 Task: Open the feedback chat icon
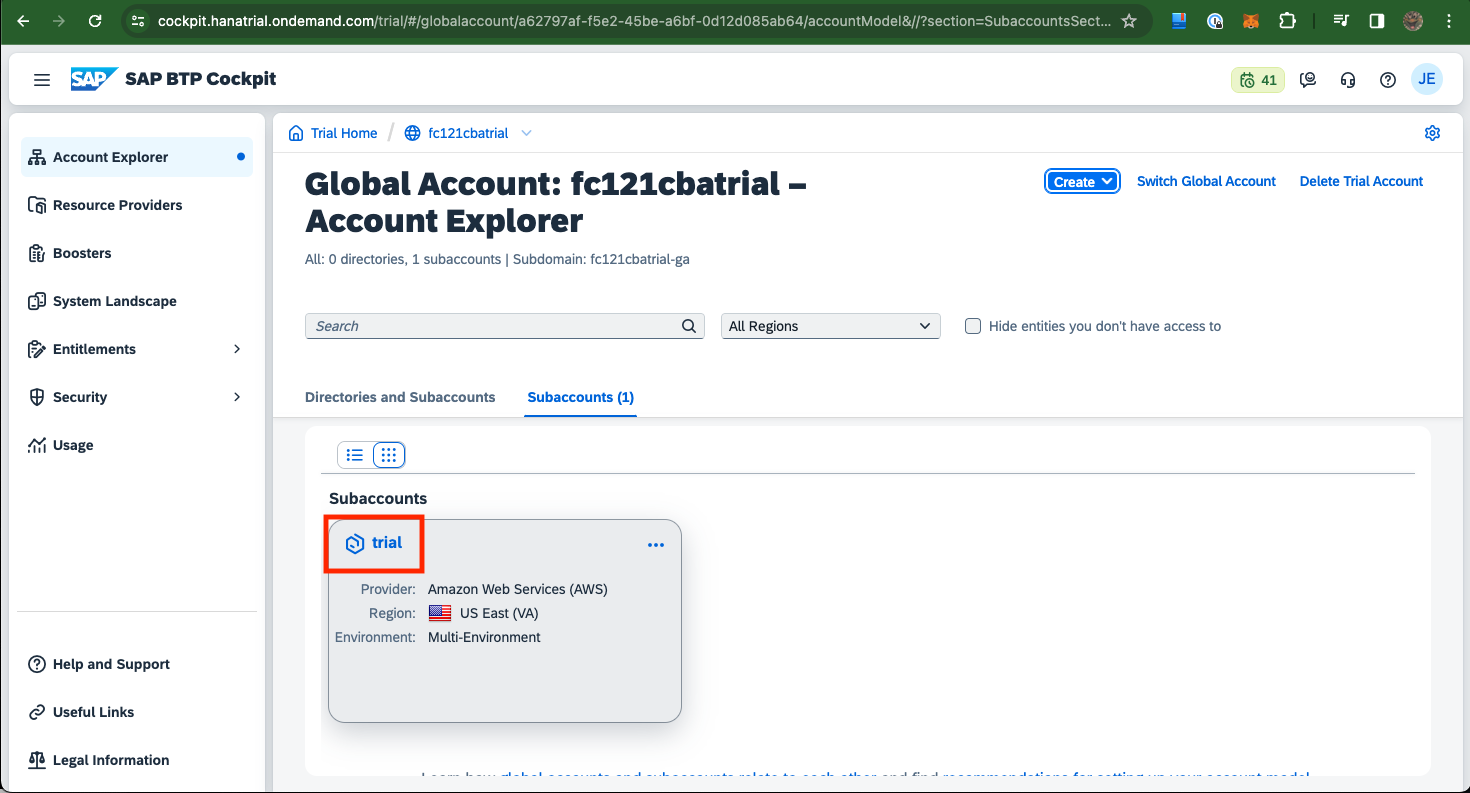pos(1308,80)
